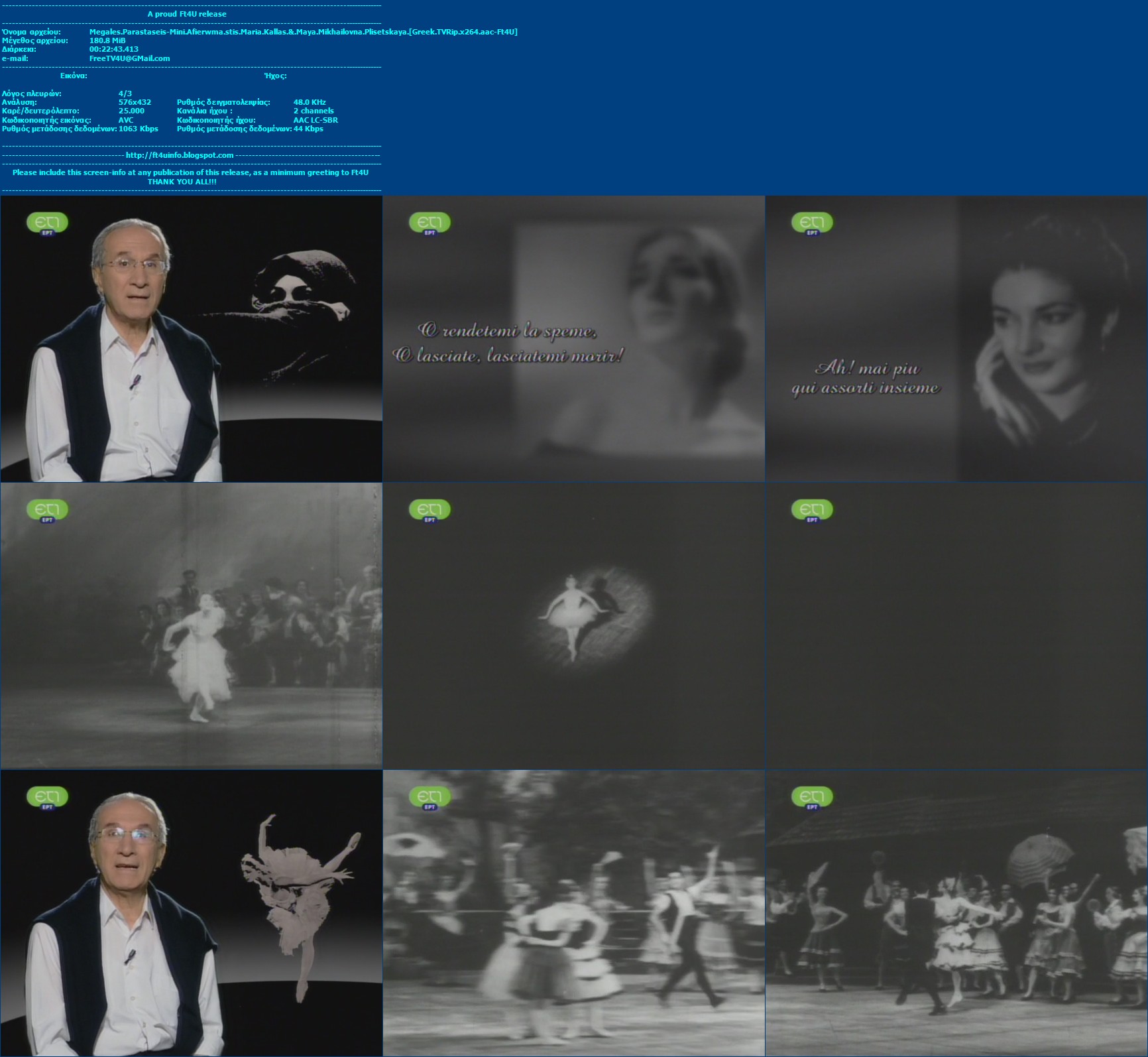Click the 'Λόγος πλευρών:' label
The width and height of the screenshot is (1148, 1057).
tap(32, 93)
